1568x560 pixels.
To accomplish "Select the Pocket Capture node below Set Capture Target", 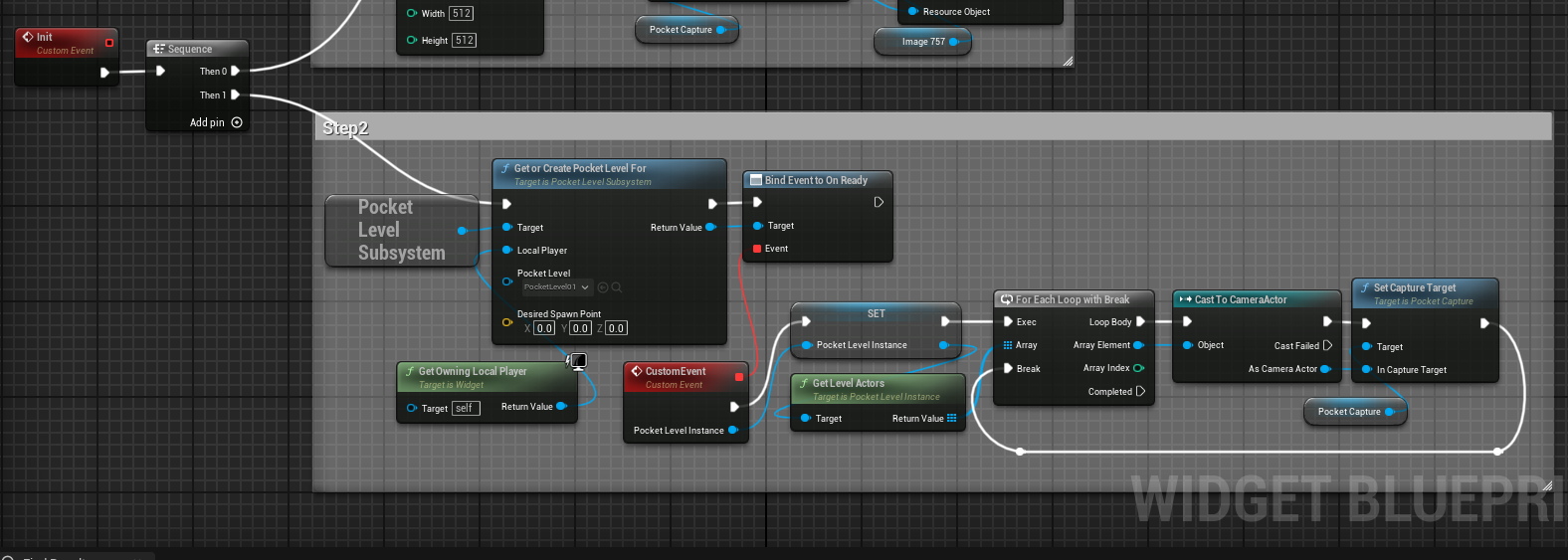I will coord(1355,412).
